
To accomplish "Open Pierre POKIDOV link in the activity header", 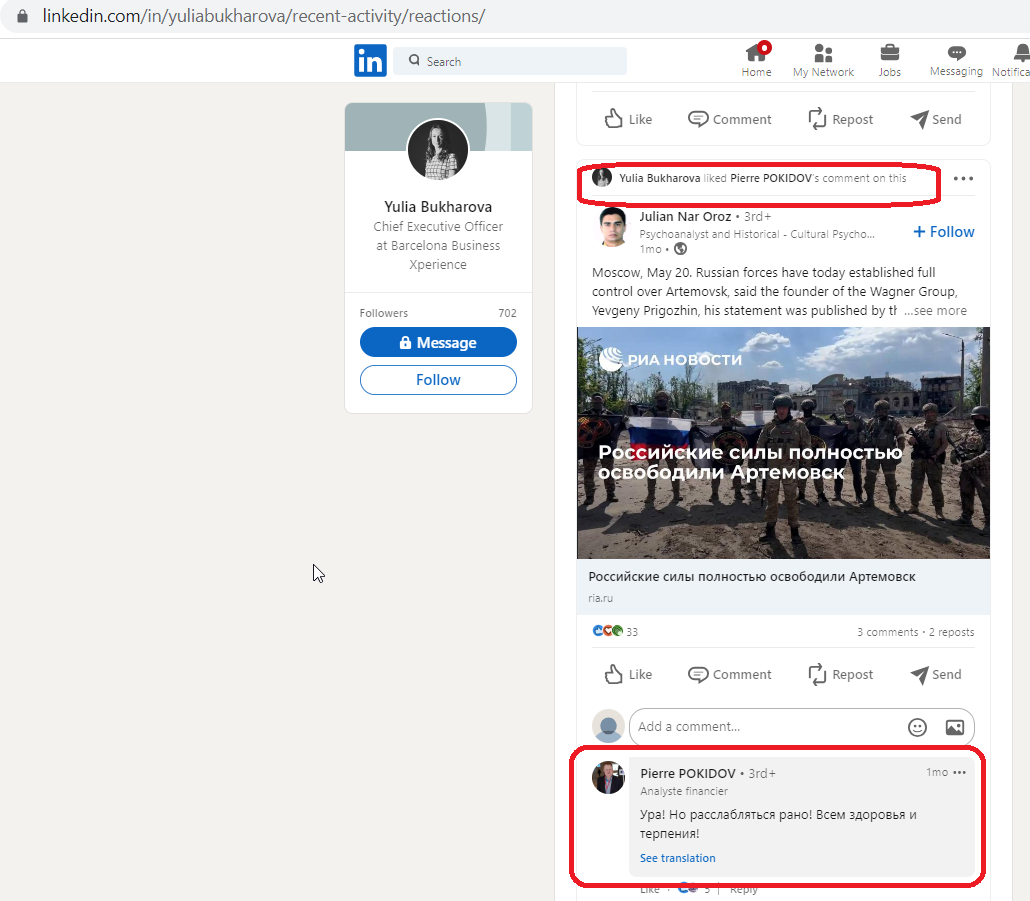I will coord(771,178).
